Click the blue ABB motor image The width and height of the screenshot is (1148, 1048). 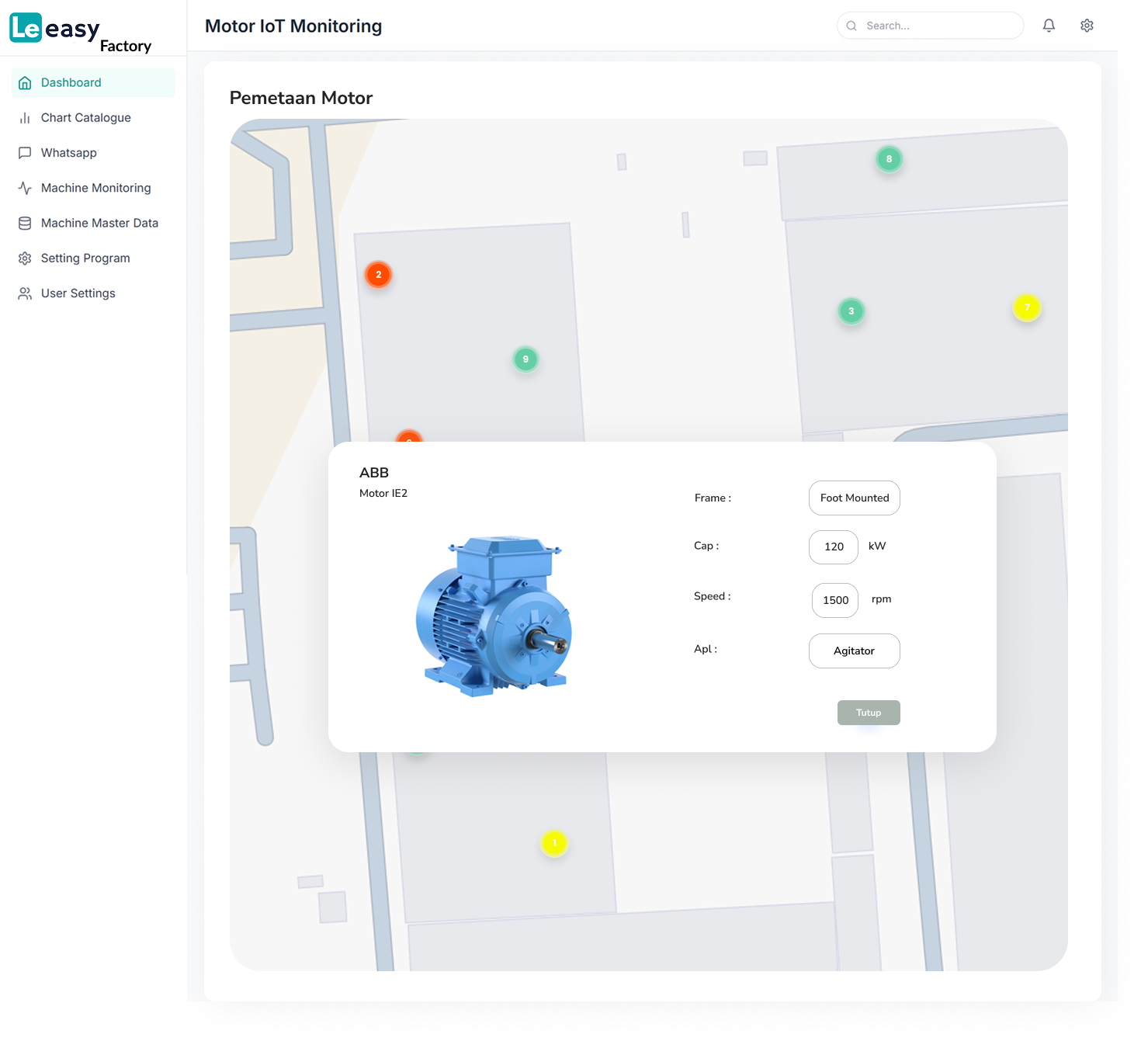click(494, 616)
